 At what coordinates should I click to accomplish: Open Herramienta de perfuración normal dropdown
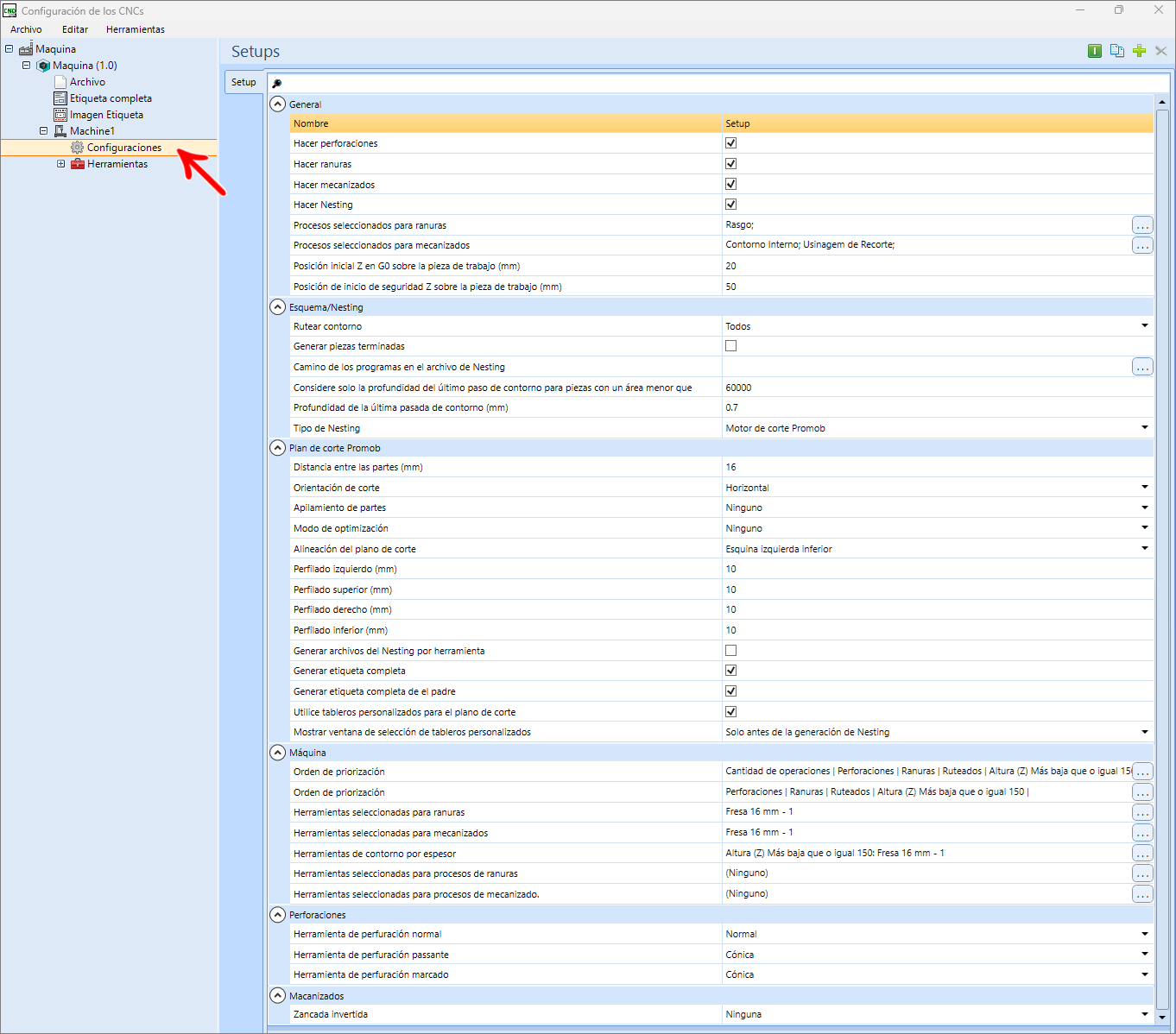point(1145,934)
